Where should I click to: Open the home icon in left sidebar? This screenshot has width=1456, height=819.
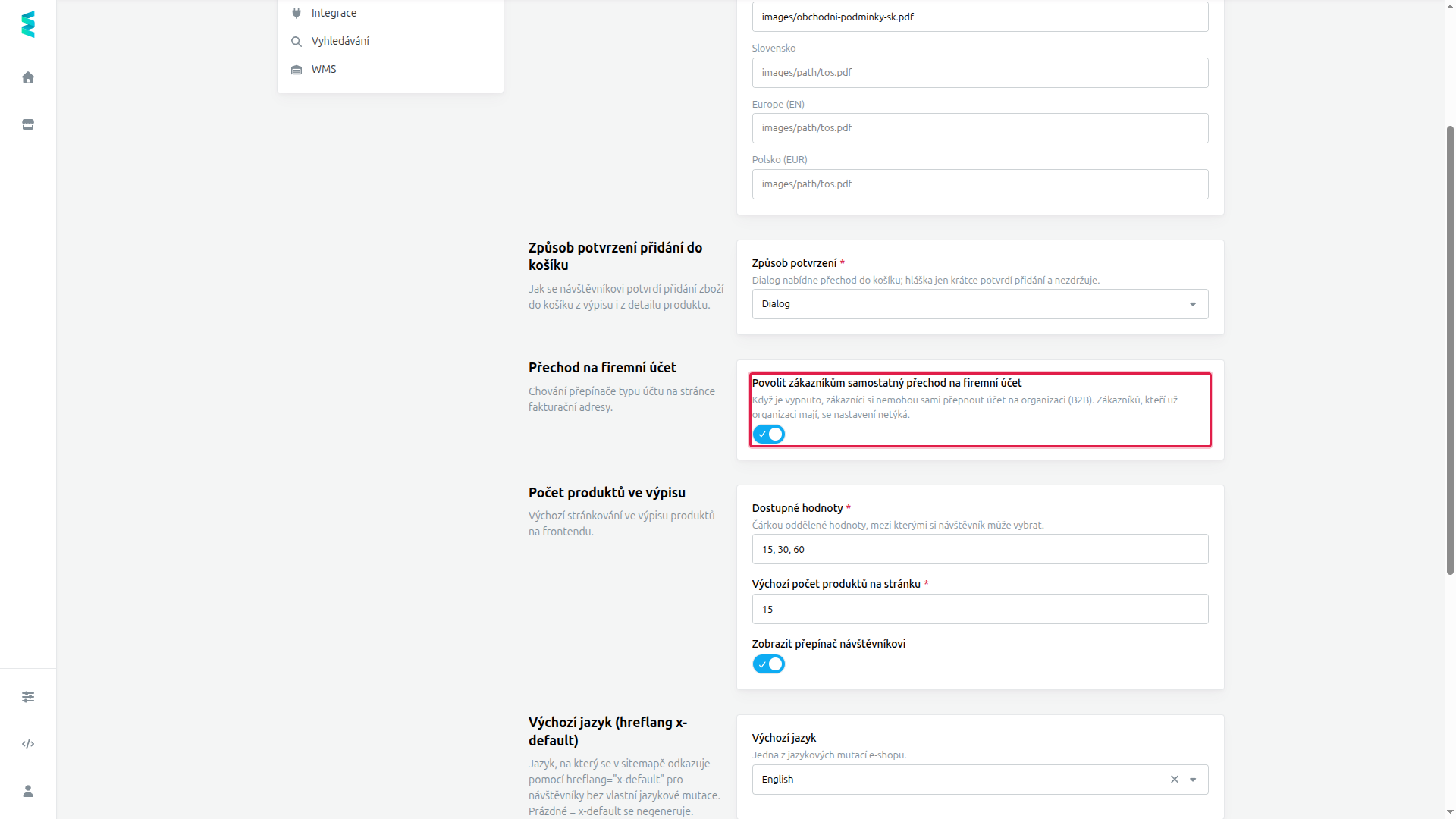pyautogui.click(x=28, y=77)
